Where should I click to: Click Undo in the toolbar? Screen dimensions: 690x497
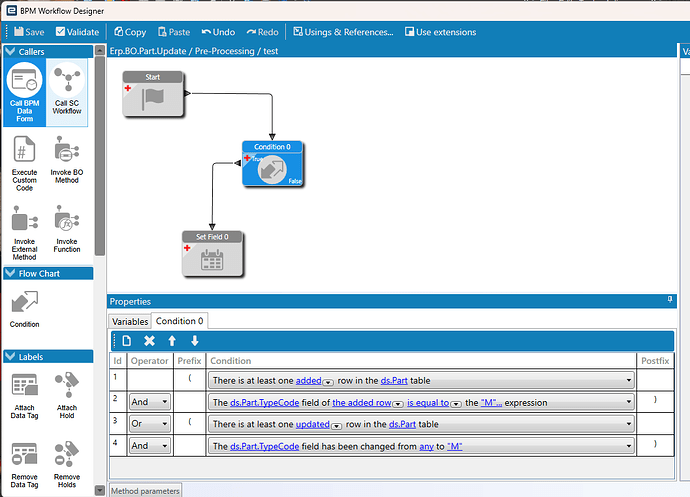coord(218,32)
